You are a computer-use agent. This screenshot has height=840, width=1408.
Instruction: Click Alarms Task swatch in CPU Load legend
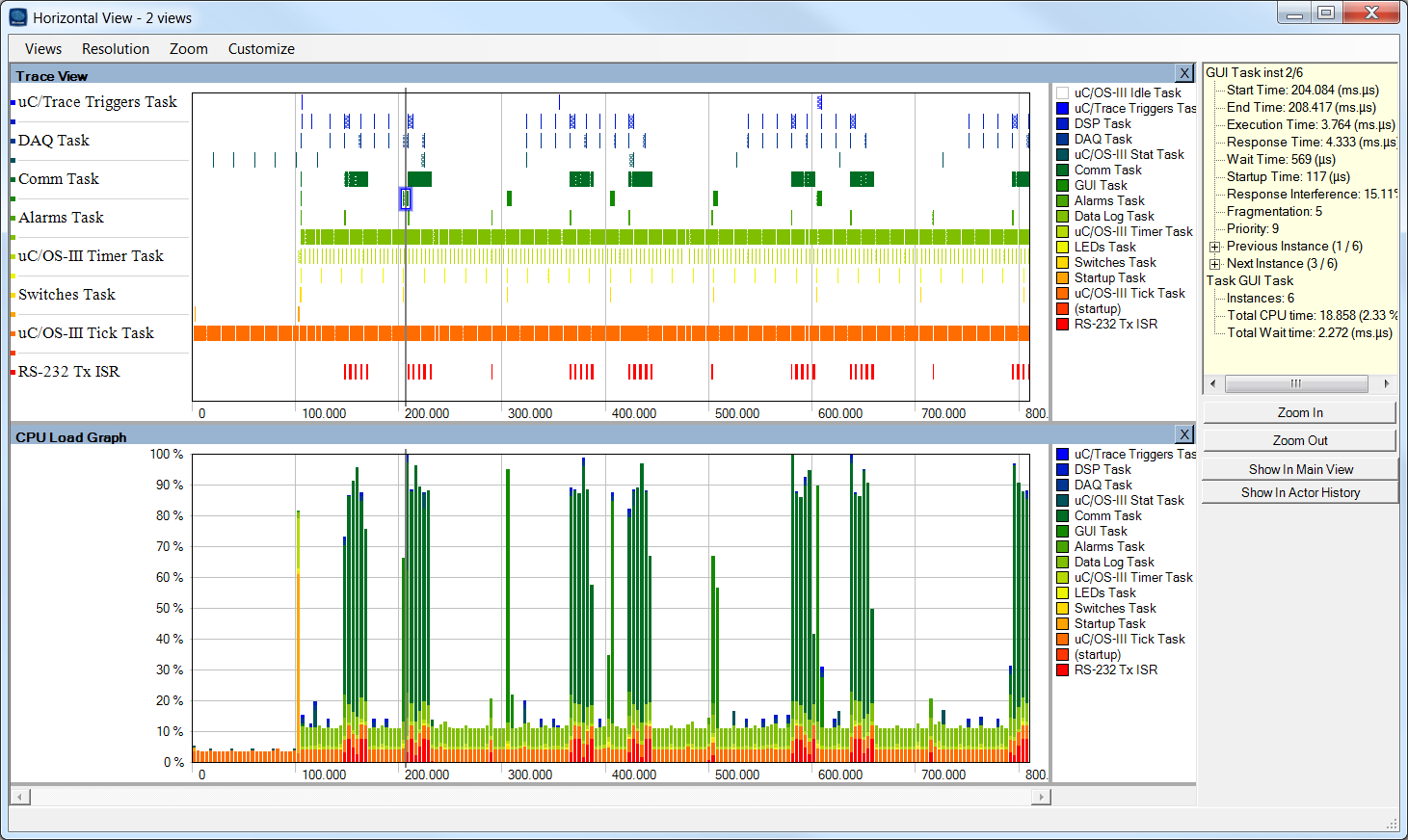click(x=1062, y=547)
